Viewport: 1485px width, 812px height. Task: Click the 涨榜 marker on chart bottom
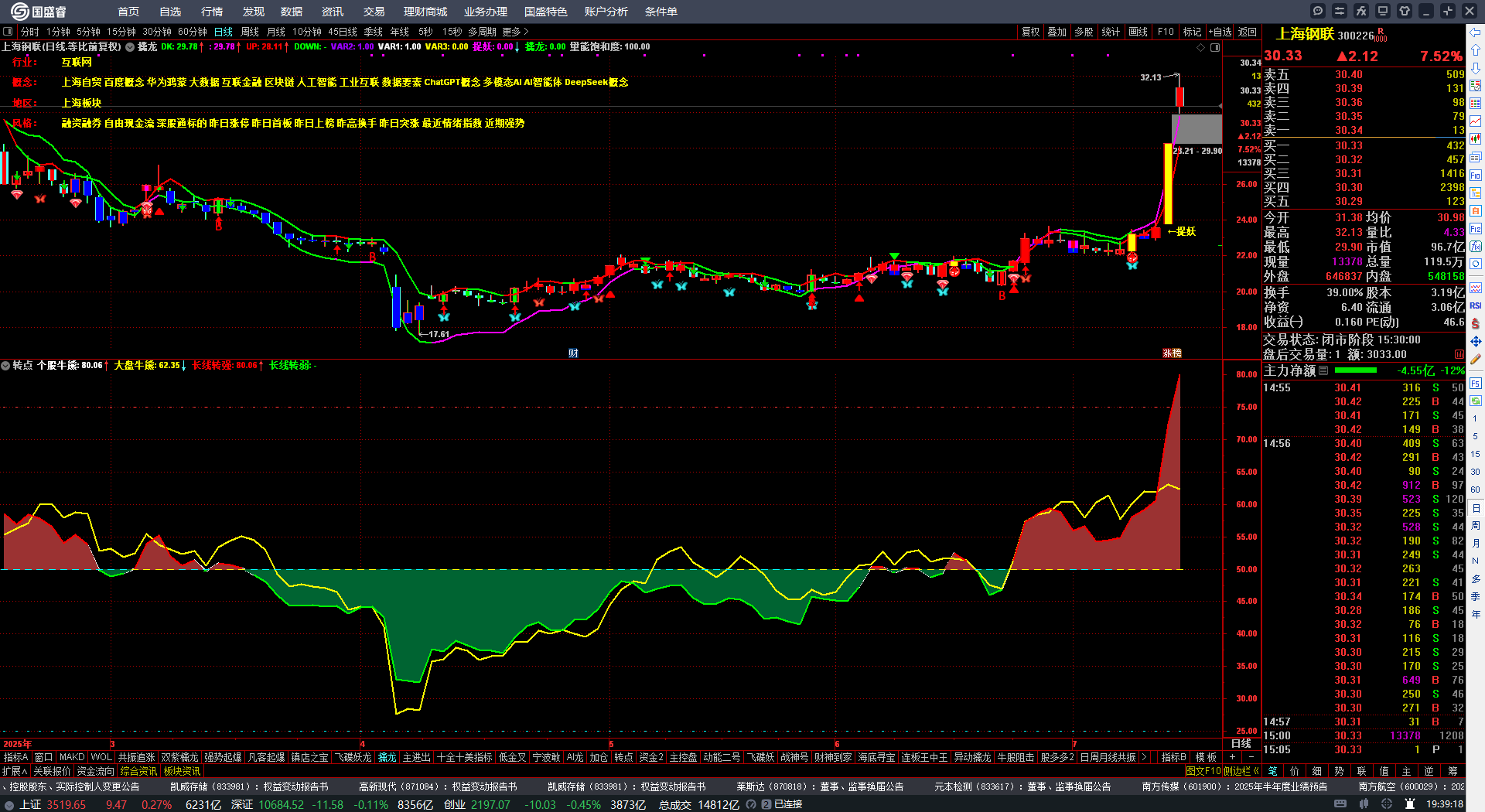pos(1173,353)
